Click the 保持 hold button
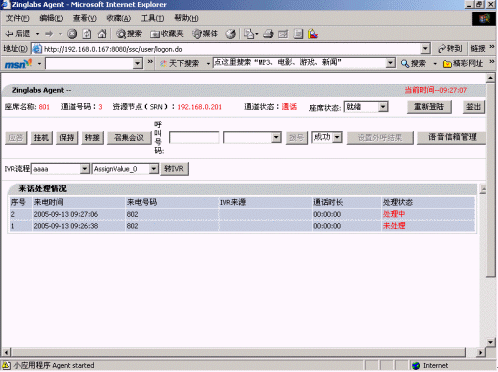 coord(67,138)
